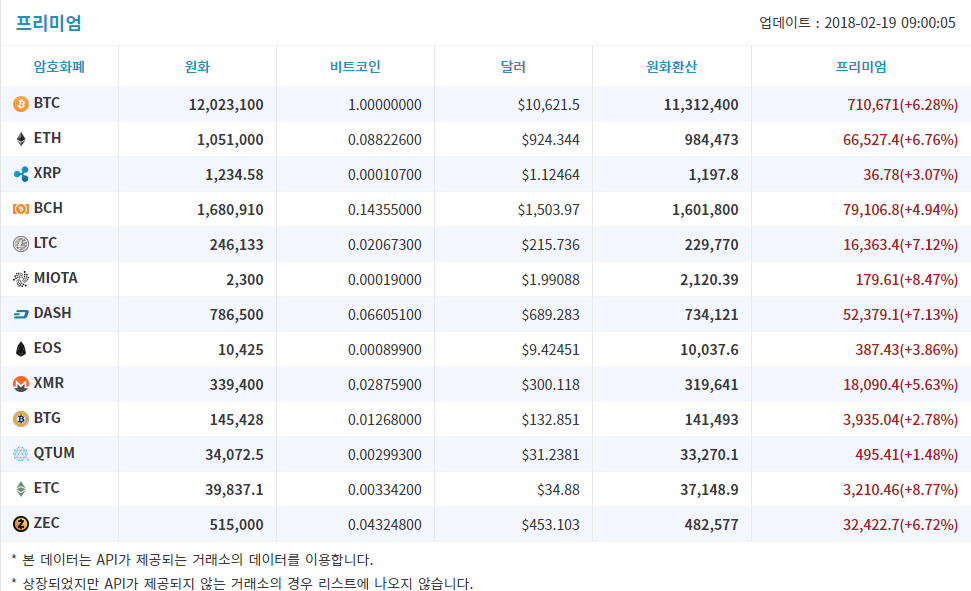Select the ZEC ticker name
This screenshot has height=591, width=971.
pos(46,523)
